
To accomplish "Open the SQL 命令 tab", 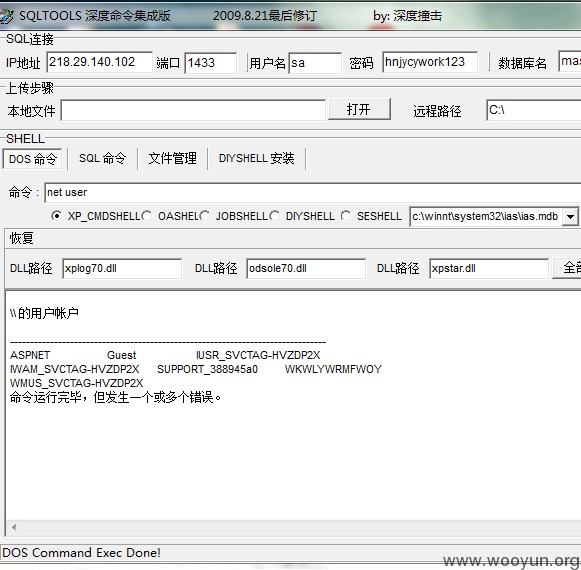I will pos(103,158).
